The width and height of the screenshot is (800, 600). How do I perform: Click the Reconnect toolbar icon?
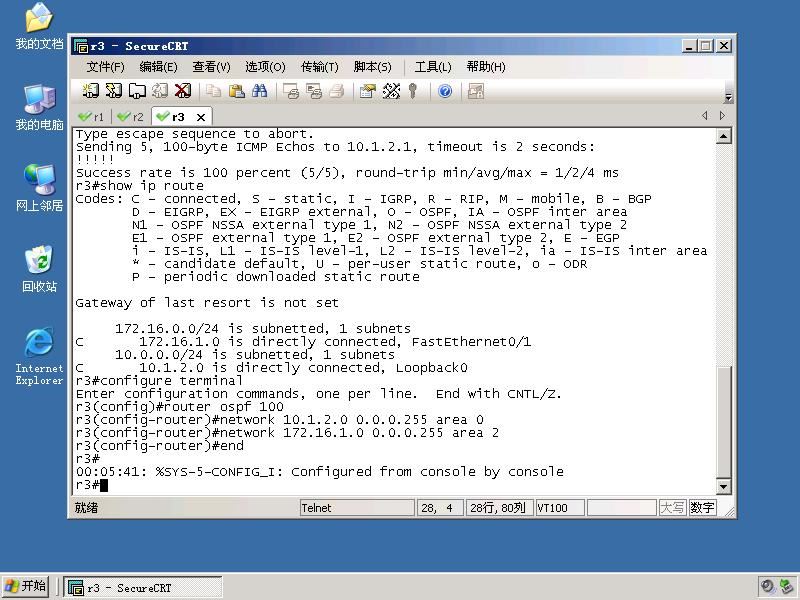(x=160, y=91)
